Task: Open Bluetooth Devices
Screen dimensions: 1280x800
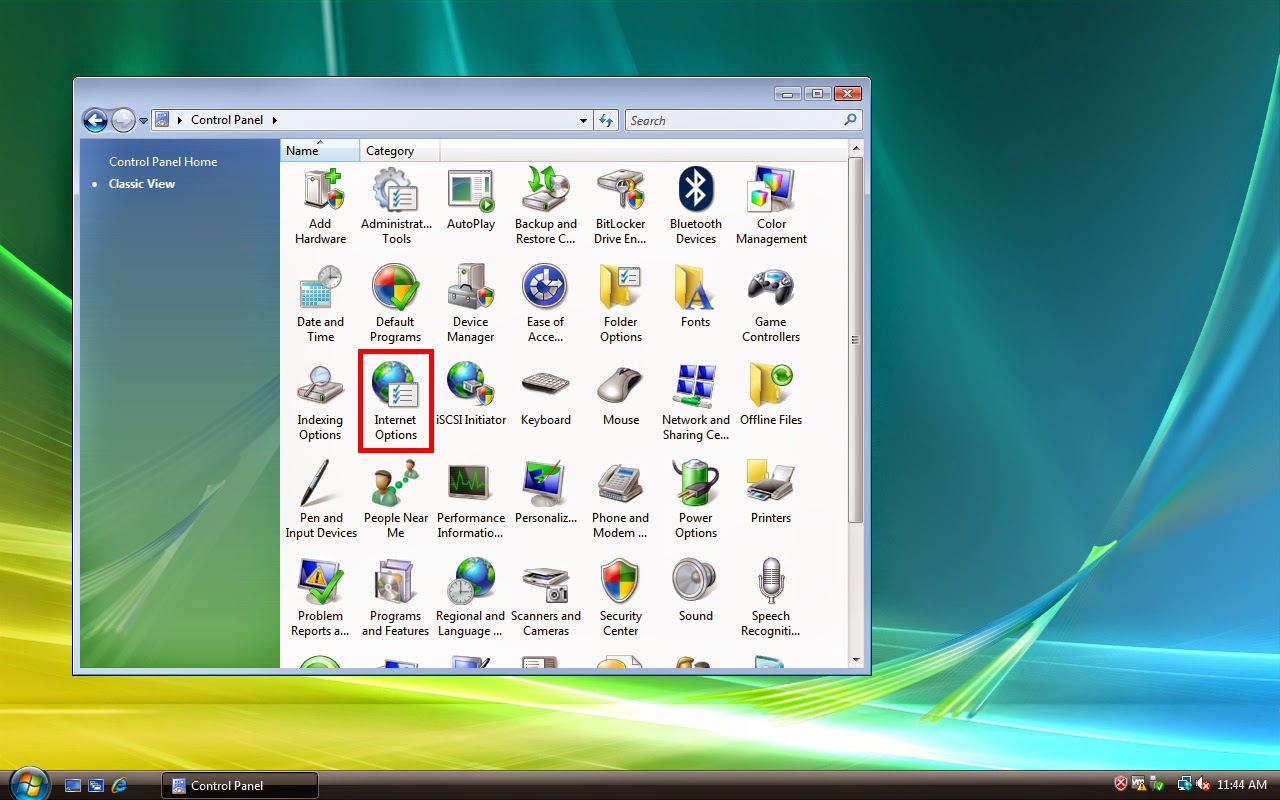Action: [x=696, y=207]
